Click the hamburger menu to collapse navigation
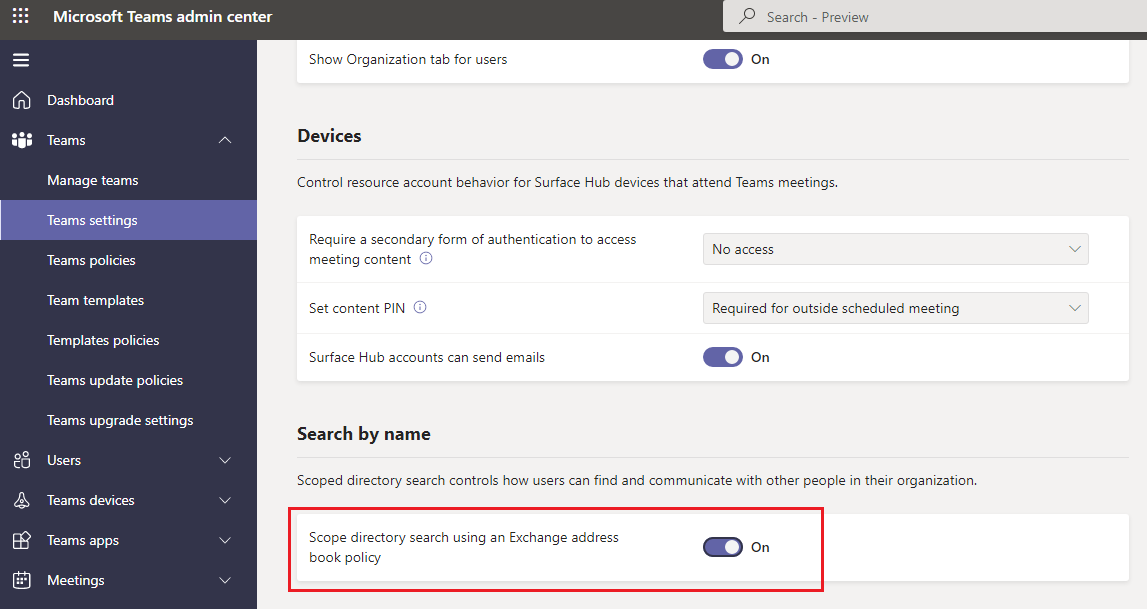The height and width of the screenshot is (609, 1147). (21, 59)
